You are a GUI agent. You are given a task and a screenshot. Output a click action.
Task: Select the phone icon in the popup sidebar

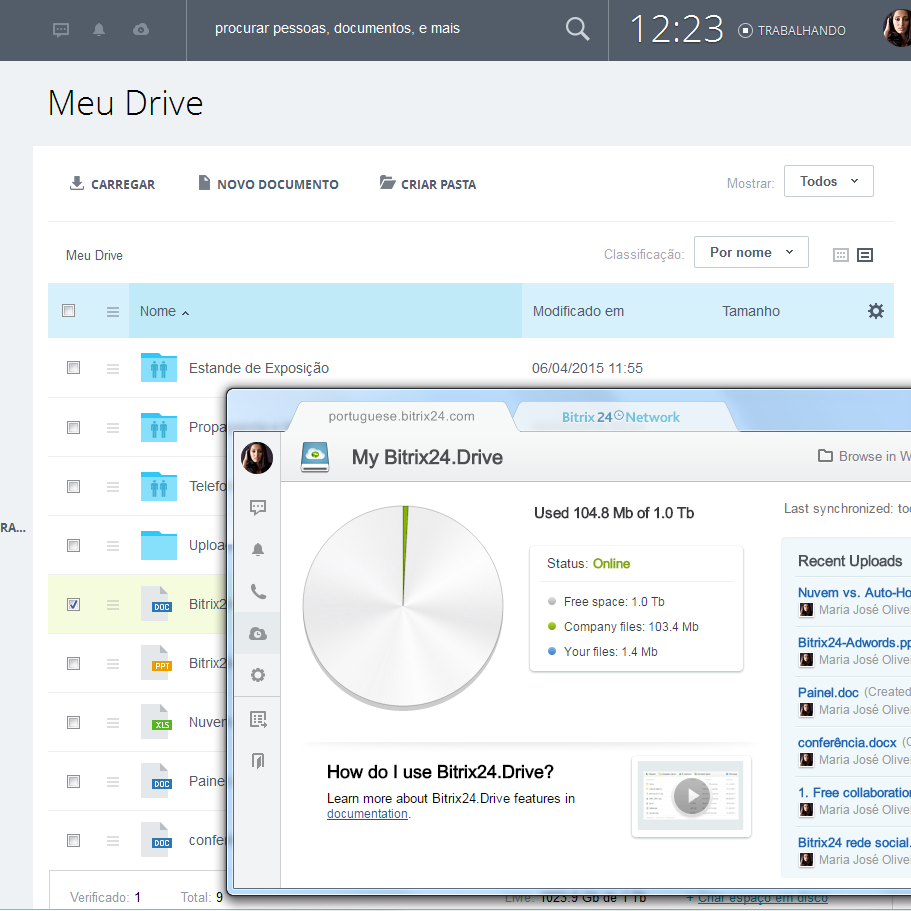tap(257, 591)
